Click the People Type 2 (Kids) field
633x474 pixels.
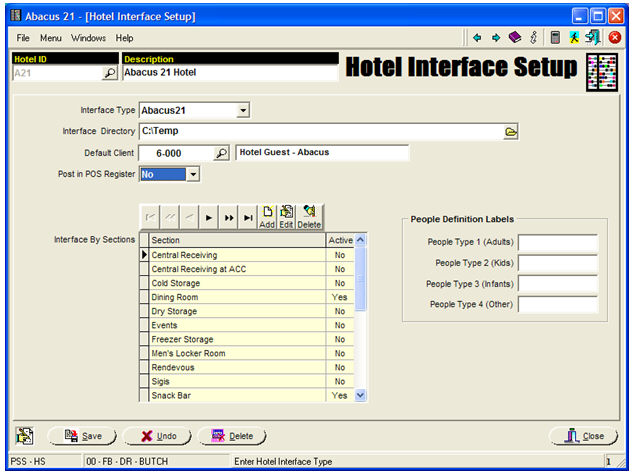[x=558, y=263]
